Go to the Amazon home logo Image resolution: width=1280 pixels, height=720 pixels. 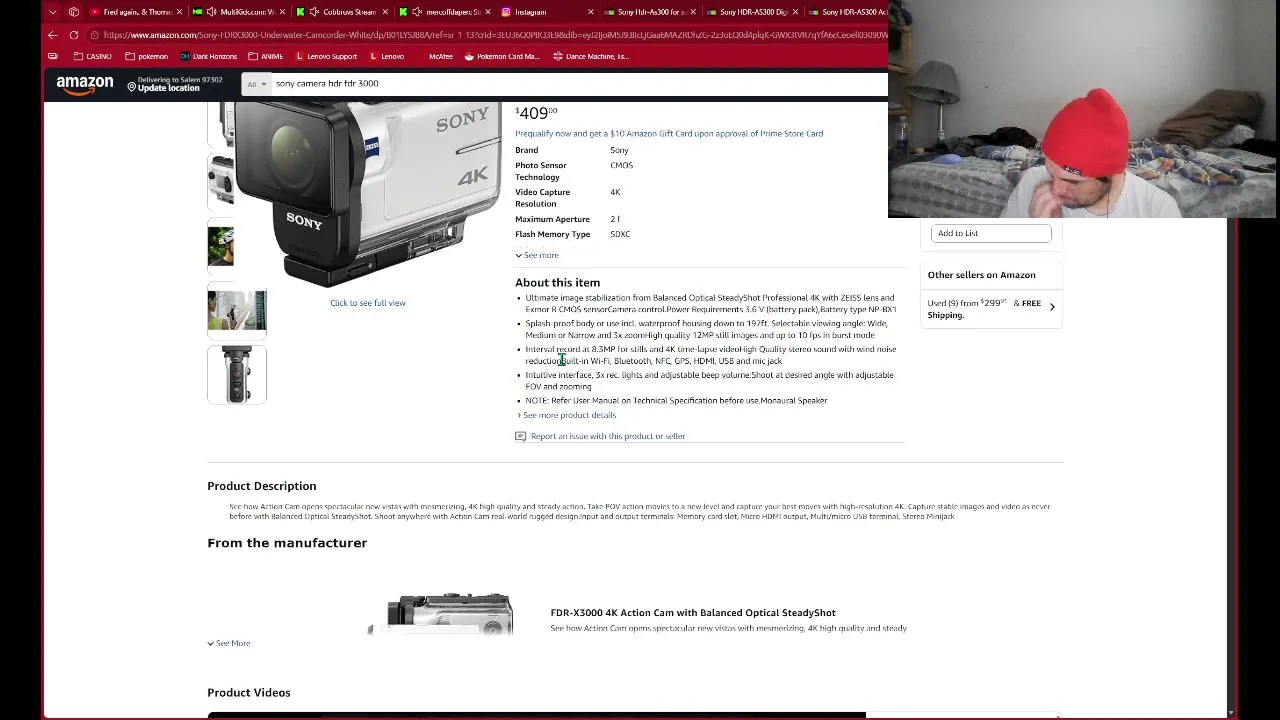[85, 85]
